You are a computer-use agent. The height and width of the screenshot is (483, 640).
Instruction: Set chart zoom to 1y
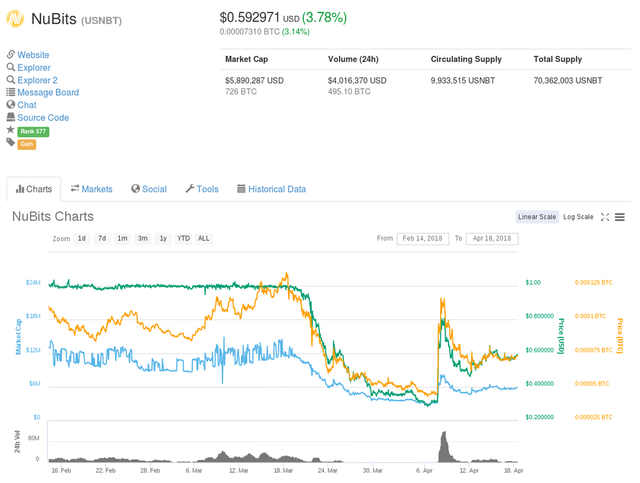pyautogui.click(x=163, y=238)
